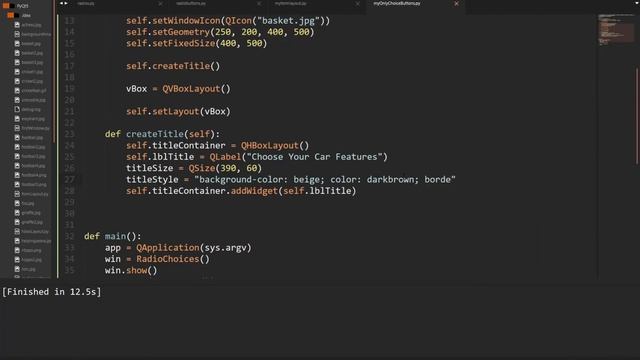Click the tab scroll left arrow
640x360 pixels.
[62, 4]
